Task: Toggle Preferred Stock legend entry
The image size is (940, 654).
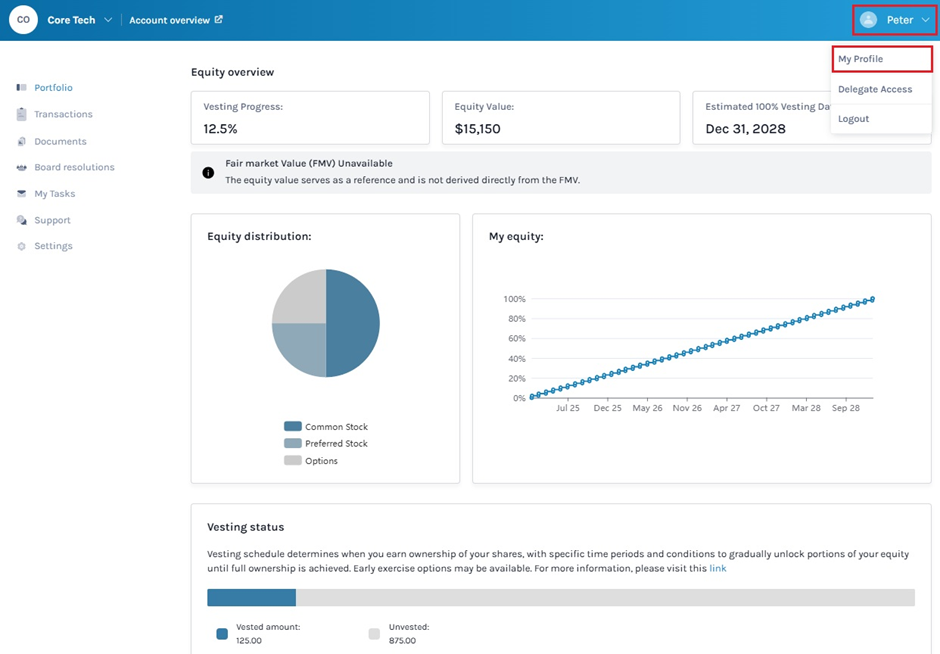Action: (326, 443)
